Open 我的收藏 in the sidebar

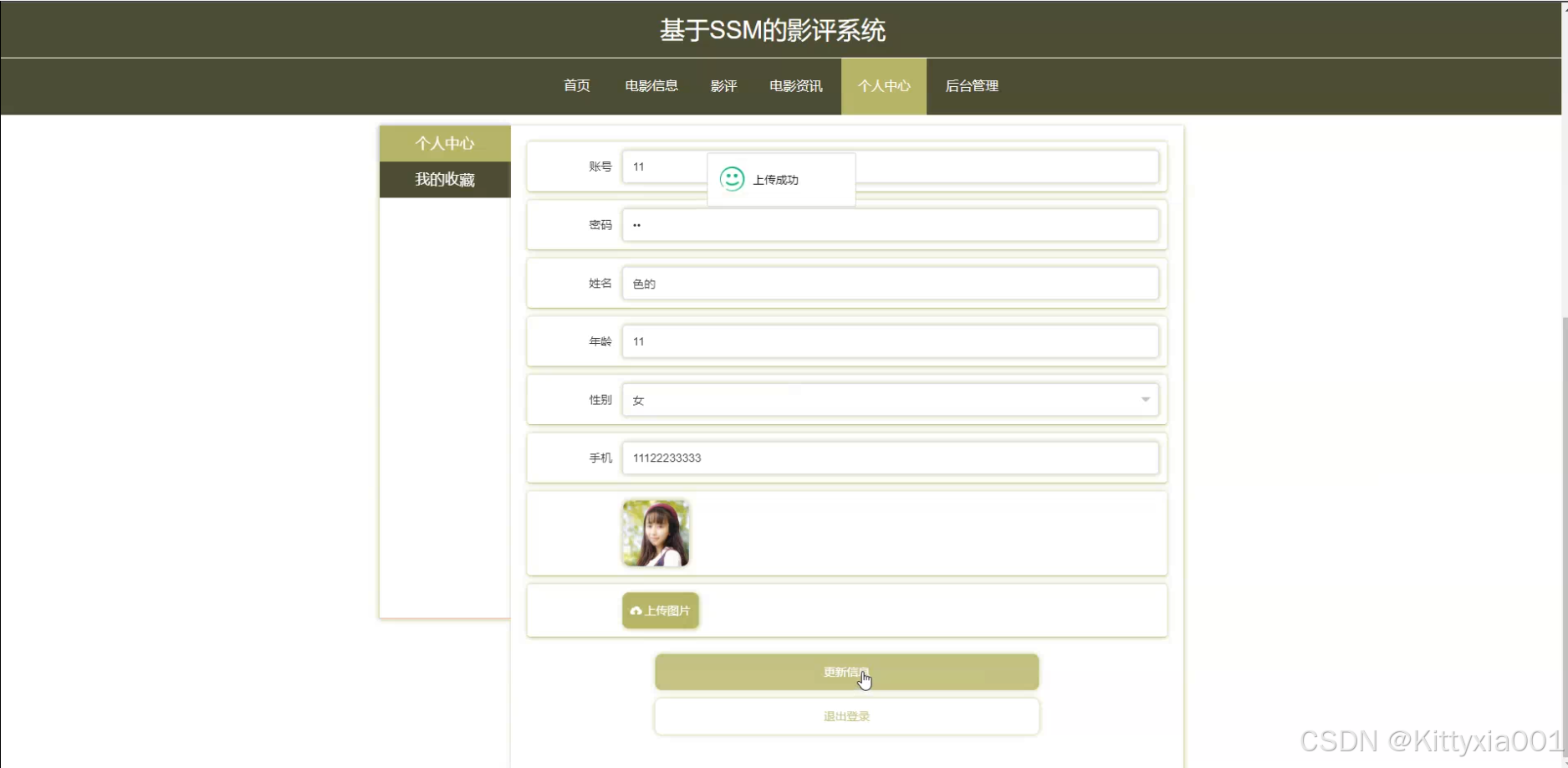[x=445, y=179]
